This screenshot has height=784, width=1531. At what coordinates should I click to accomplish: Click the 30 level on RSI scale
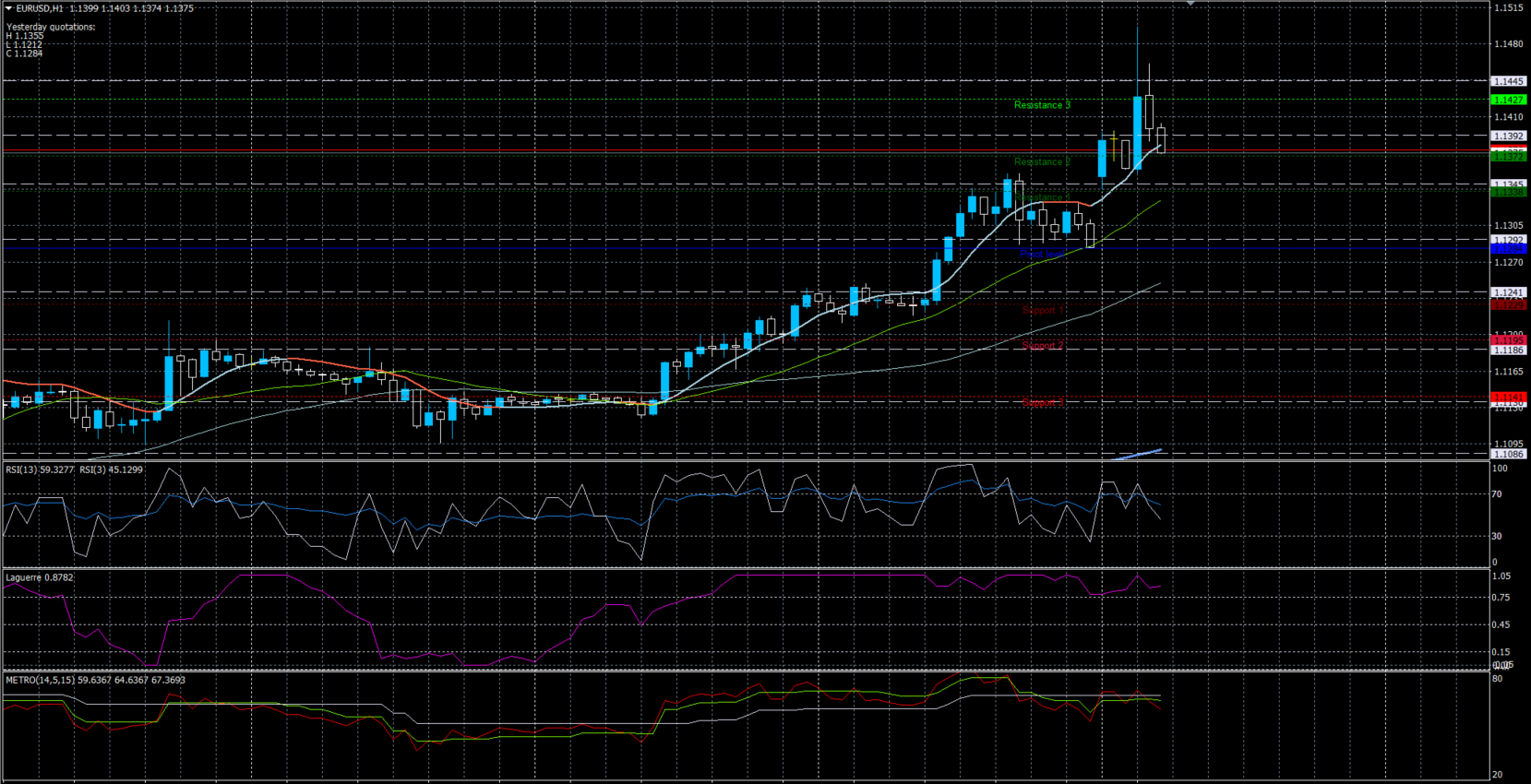point(1498,536)
